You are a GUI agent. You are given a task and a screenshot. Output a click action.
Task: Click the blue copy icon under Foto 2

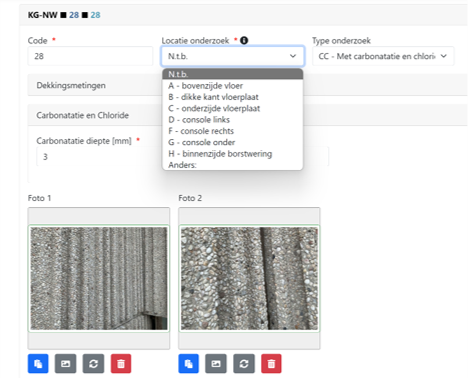click(189, 363)
